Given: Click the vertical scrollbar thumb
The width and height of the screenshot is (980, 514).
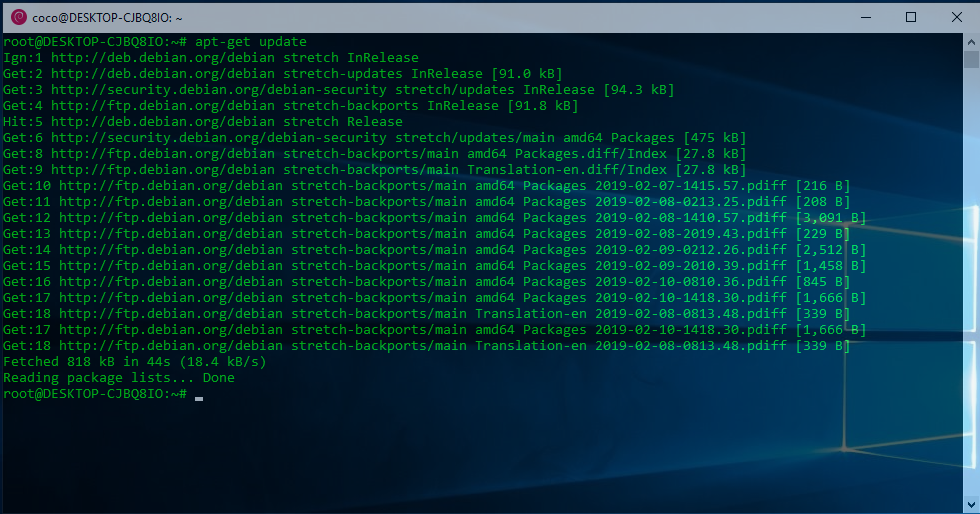Looking at the screenshot, I should pyautogui.click(x=971, y=59).
